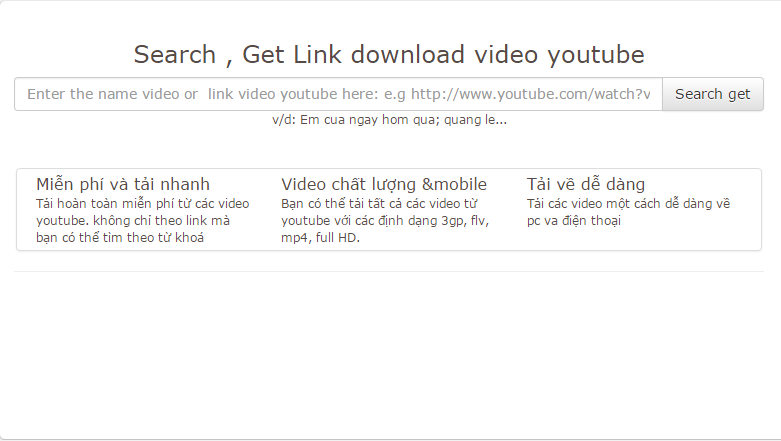781x441 pixels.
Task: Click the horizontal divider below the features panel
Action: (x=389, y=272)
